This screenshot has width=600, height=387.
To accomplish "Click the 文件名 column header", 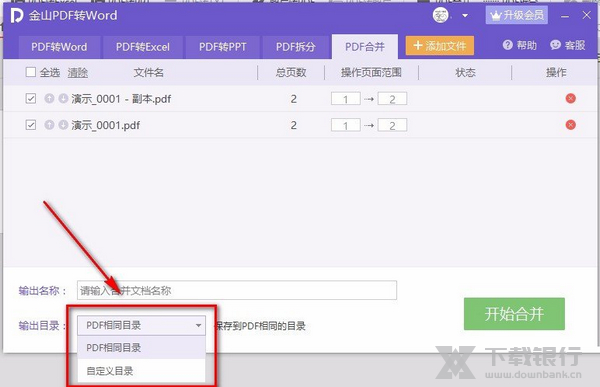I will point(148,72).
